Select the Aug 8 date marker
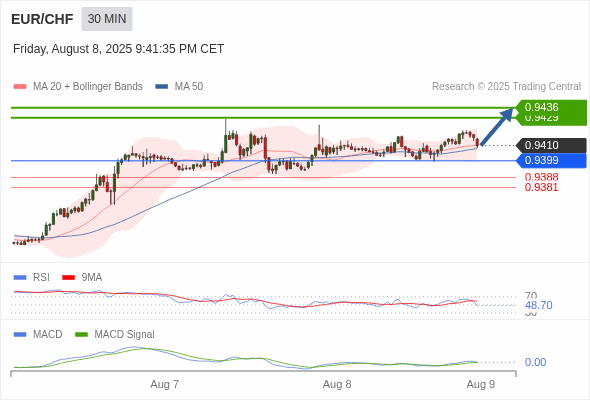 [x=337, y=385]
